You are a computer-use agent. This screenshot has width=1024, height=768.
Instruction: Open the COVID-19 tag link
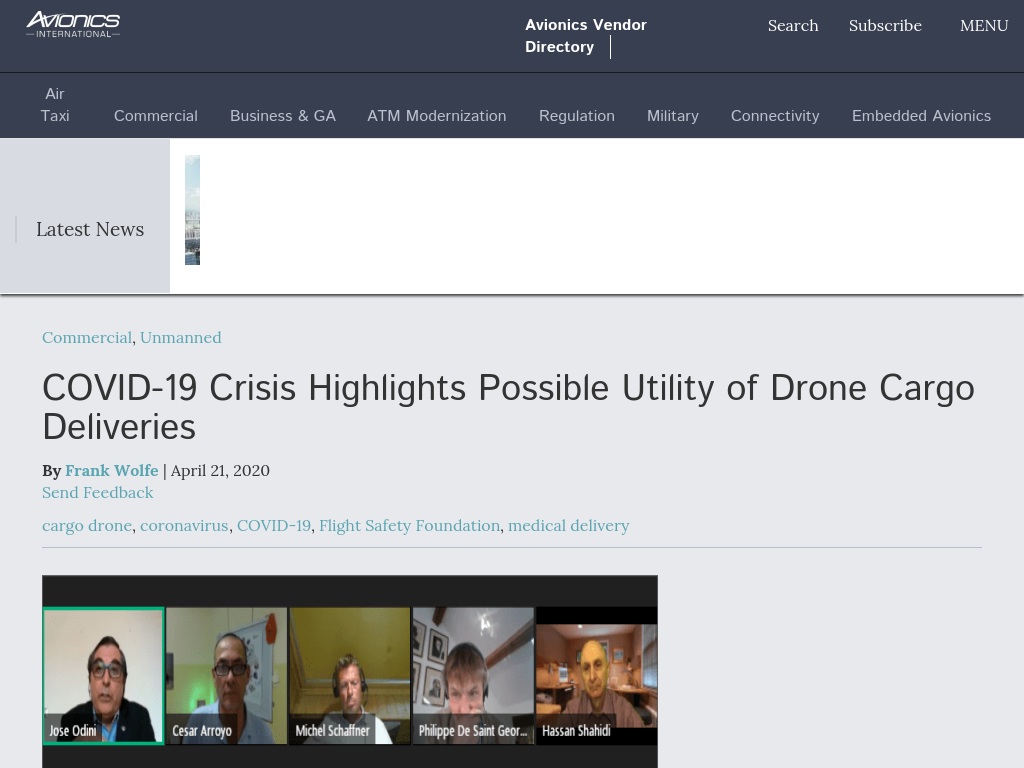click(274, 526)
